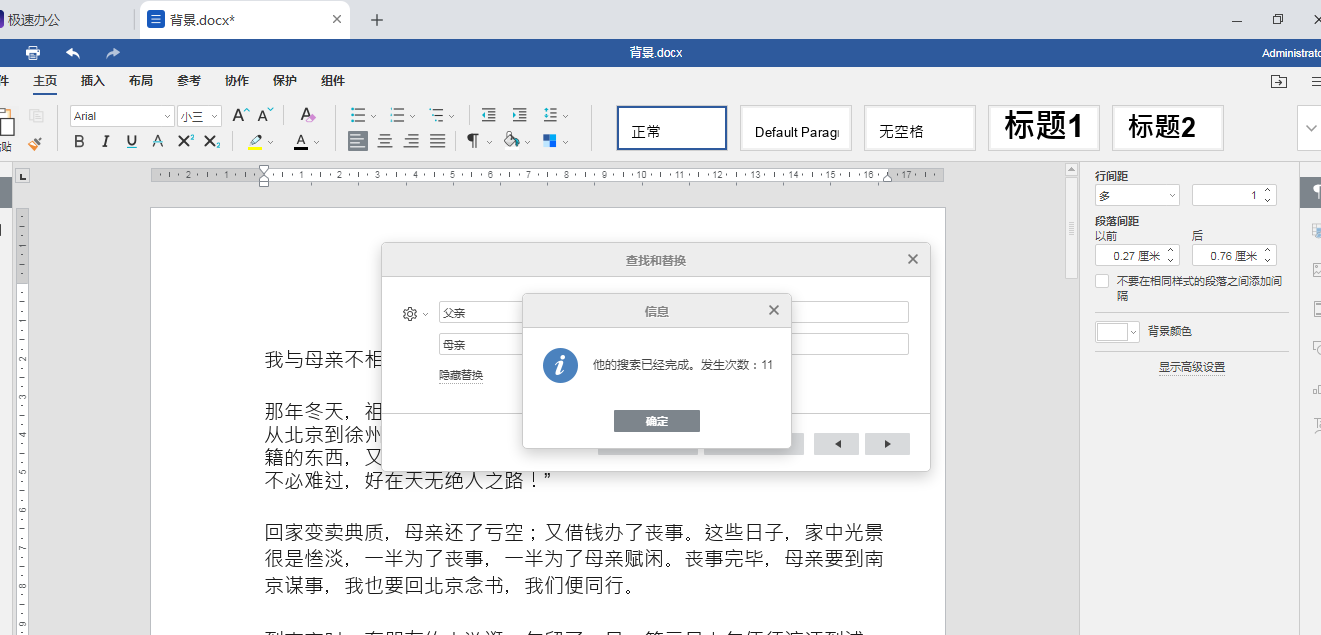Image resolution: width=1321 pixels, height=635 pixels.
Task: Click the gear search options icon in find dialog
Action: pos(410,314)
